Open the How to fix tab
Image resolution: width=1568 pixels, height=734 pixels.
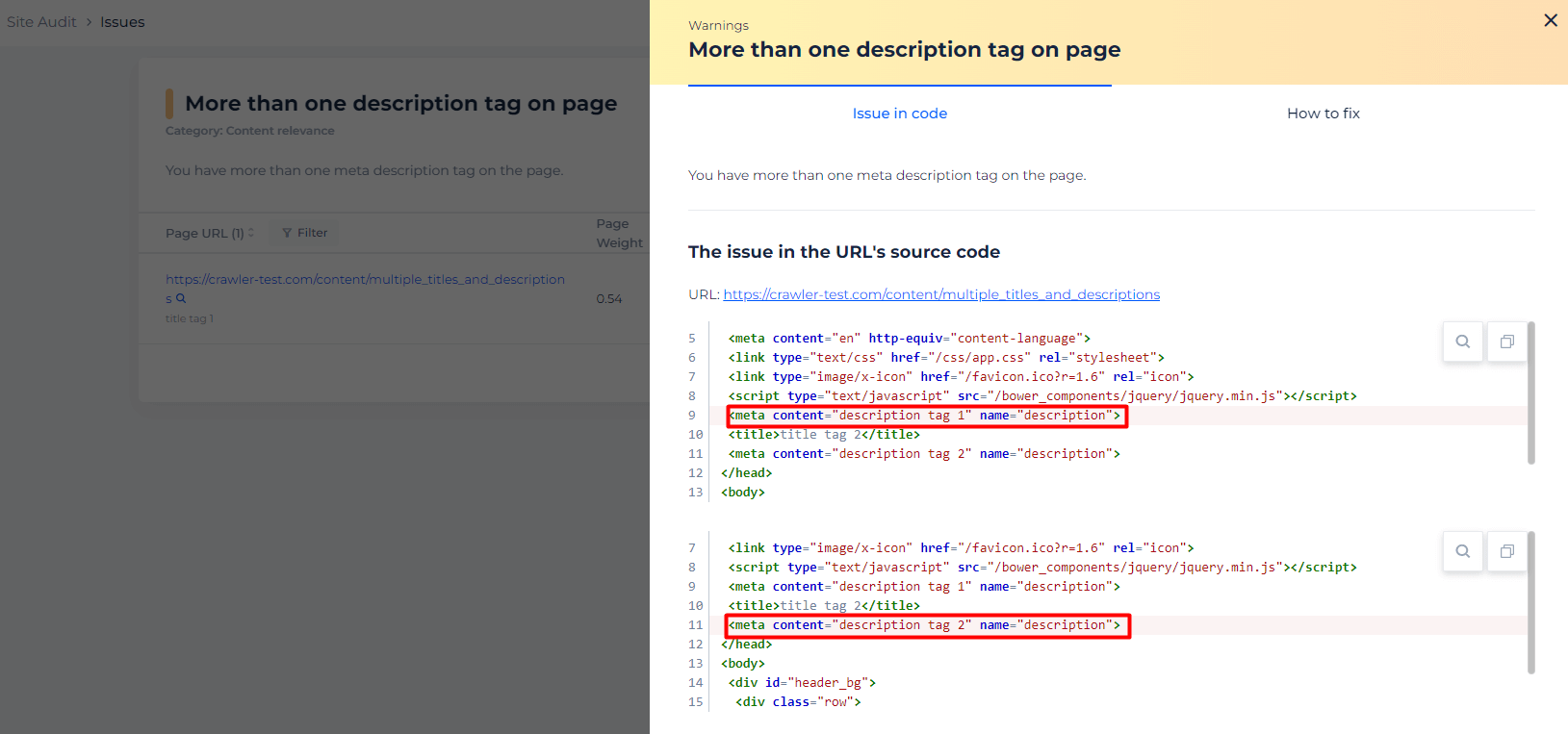click(1324, 114)
